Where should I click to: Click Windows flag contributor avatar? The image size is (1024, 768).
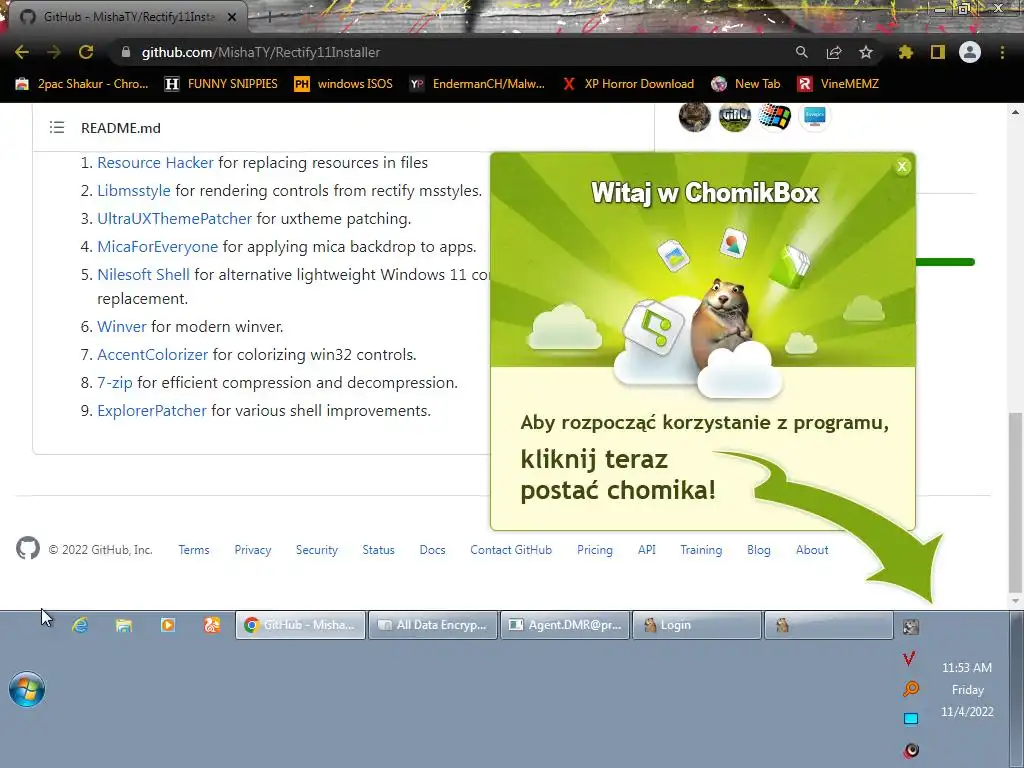click(x=775, y=116)
